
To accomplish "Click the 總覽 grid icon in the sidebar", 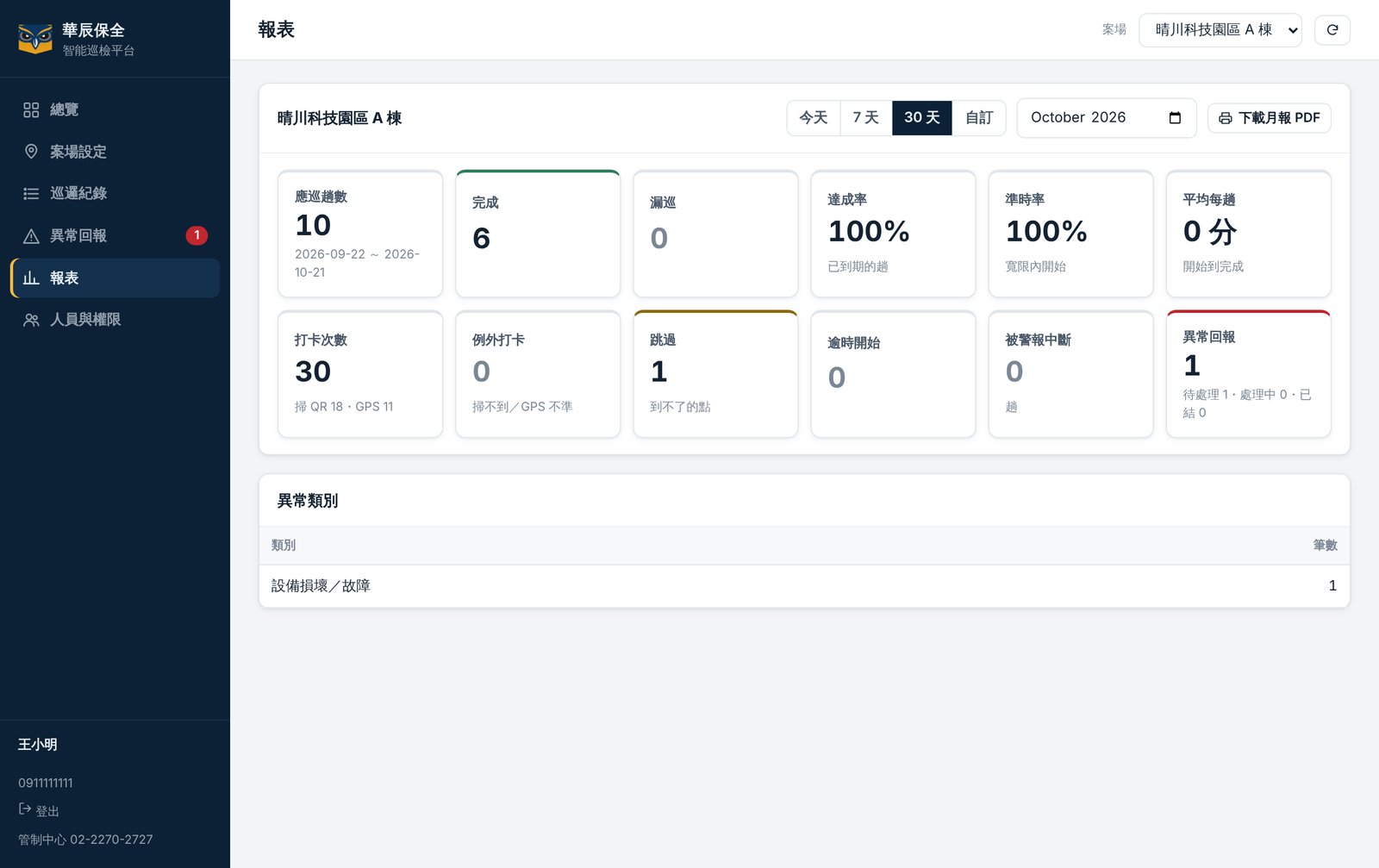I will 31,109.
